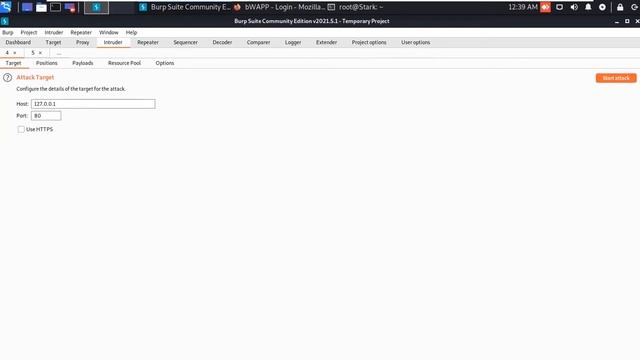The height and width of the screenshot is (360, 640).
Task: Switch to the top-level Target tab
Action: (x=53, y=42)
